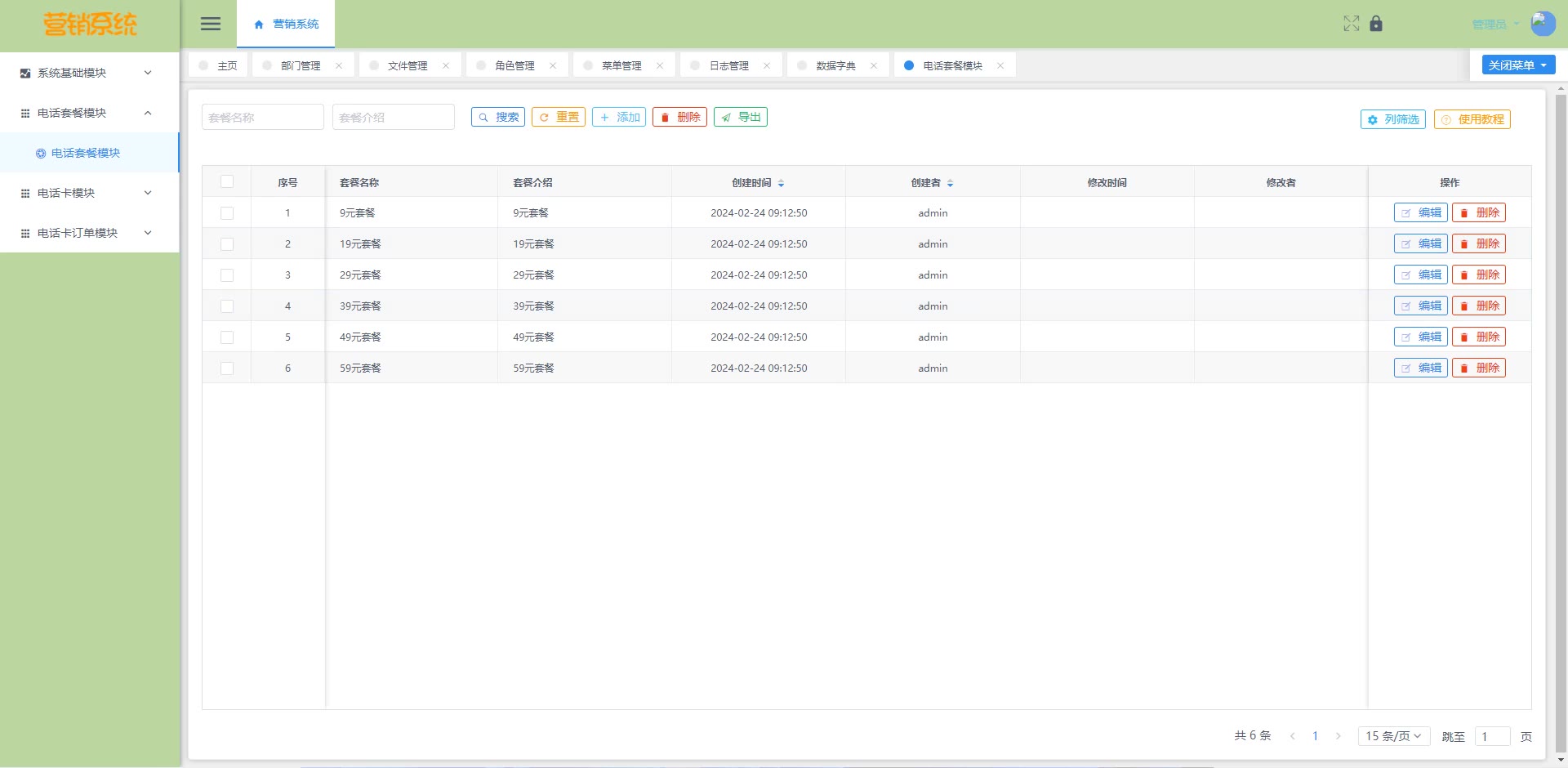Open the 关闭菜单 dropdown button
Screen dimensions: 1568x768
tap(1517, 65)
